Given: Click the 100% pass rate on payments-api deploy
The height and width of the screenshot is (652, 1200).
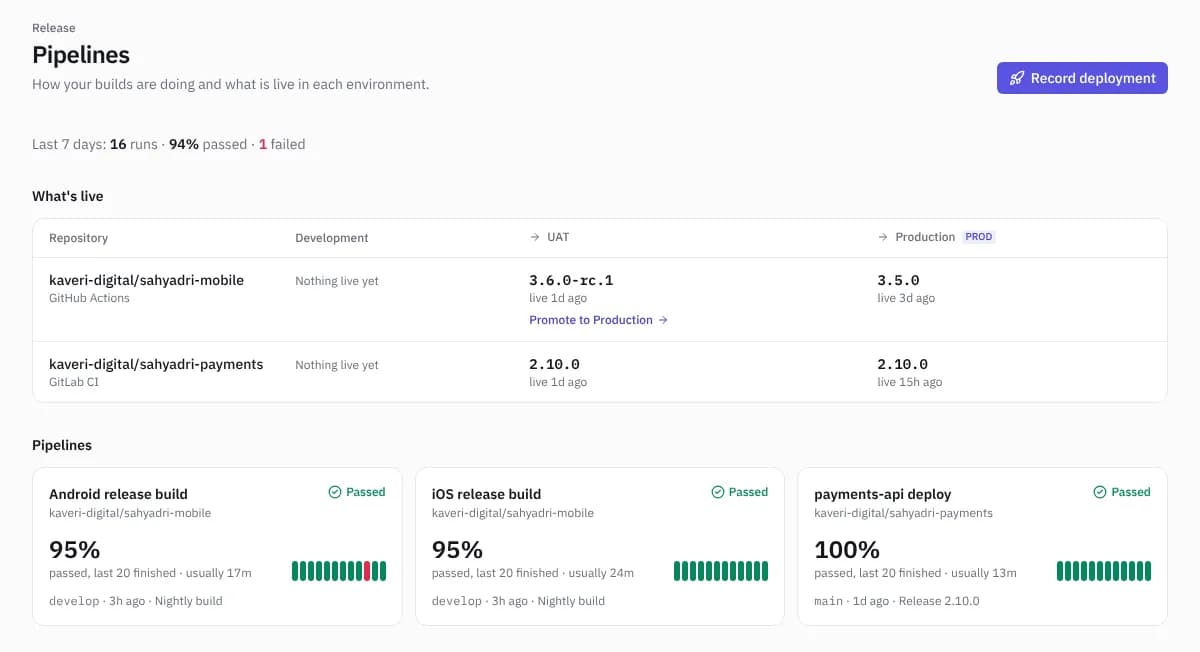Looking at the screenshot, I should (x=847, y=549).
